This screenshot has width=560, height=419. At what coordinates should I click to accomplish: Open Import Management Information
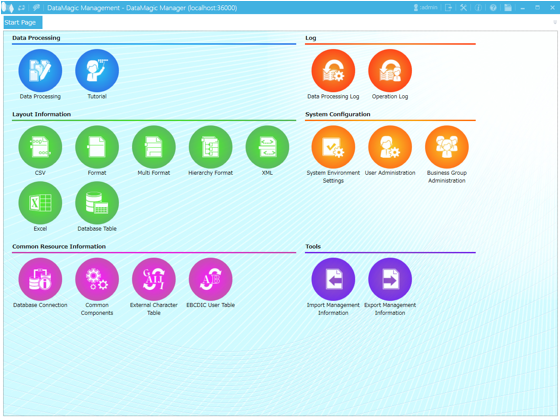pos(333,279)
